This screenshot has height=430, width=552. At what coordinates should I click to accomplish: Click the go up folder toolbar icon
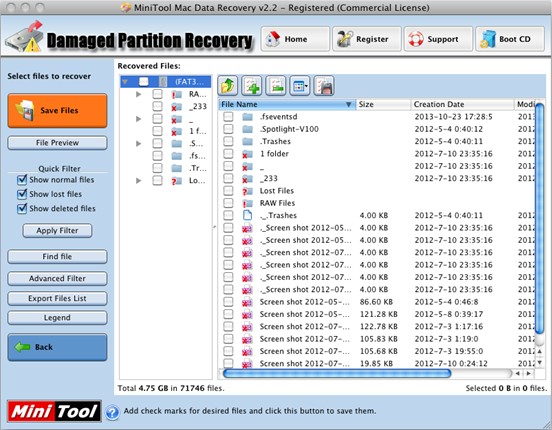tap(228, 86)
